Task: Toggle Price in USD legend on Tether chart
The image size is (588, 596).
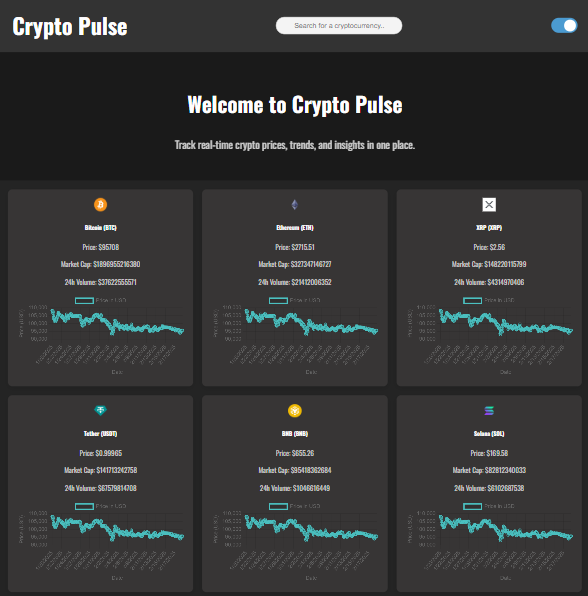Action: 100,506
